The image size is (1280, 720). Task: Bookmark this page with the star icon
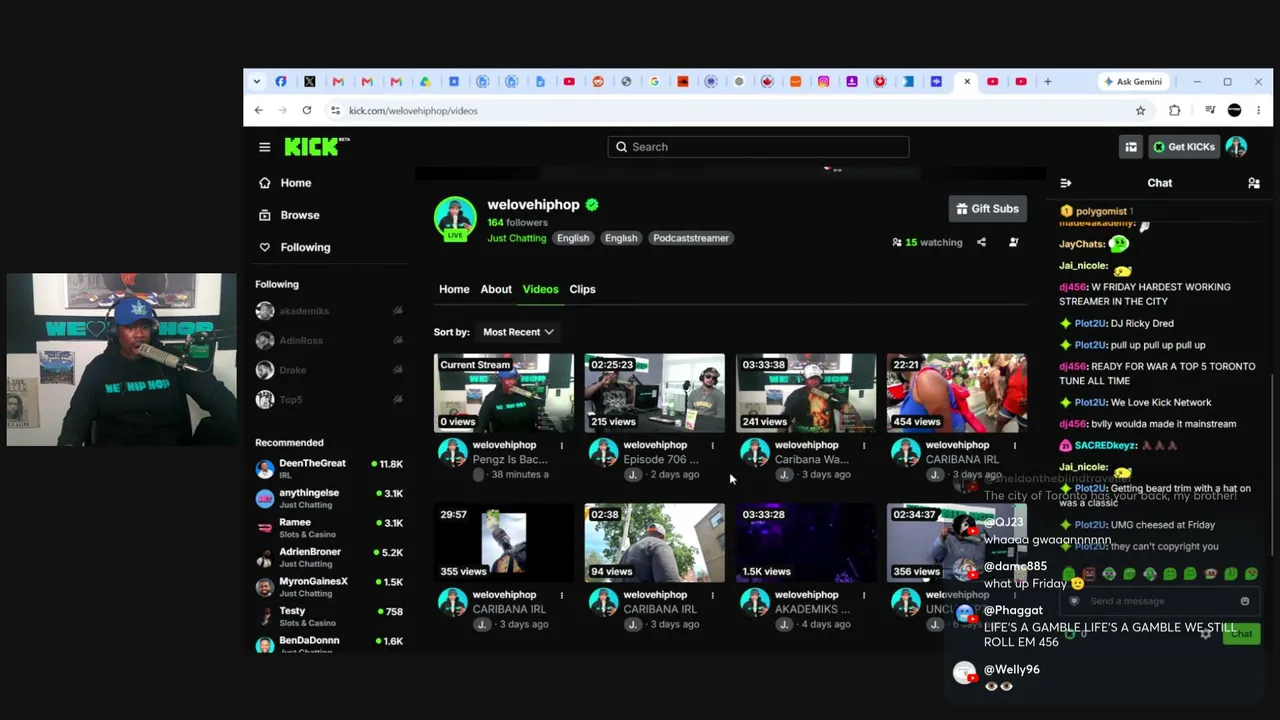click(1140, 110)
